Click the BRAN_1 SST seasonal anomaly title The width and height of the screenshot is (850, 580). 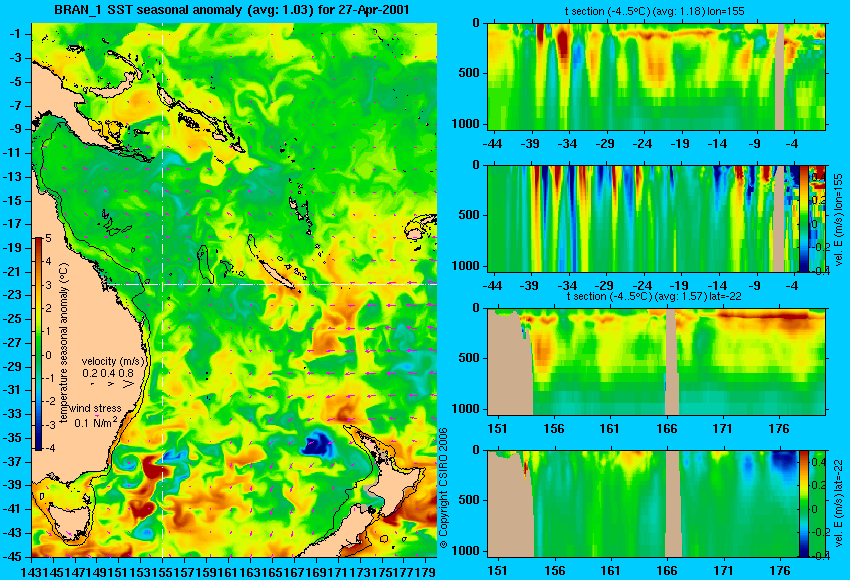tap(231, 10)
